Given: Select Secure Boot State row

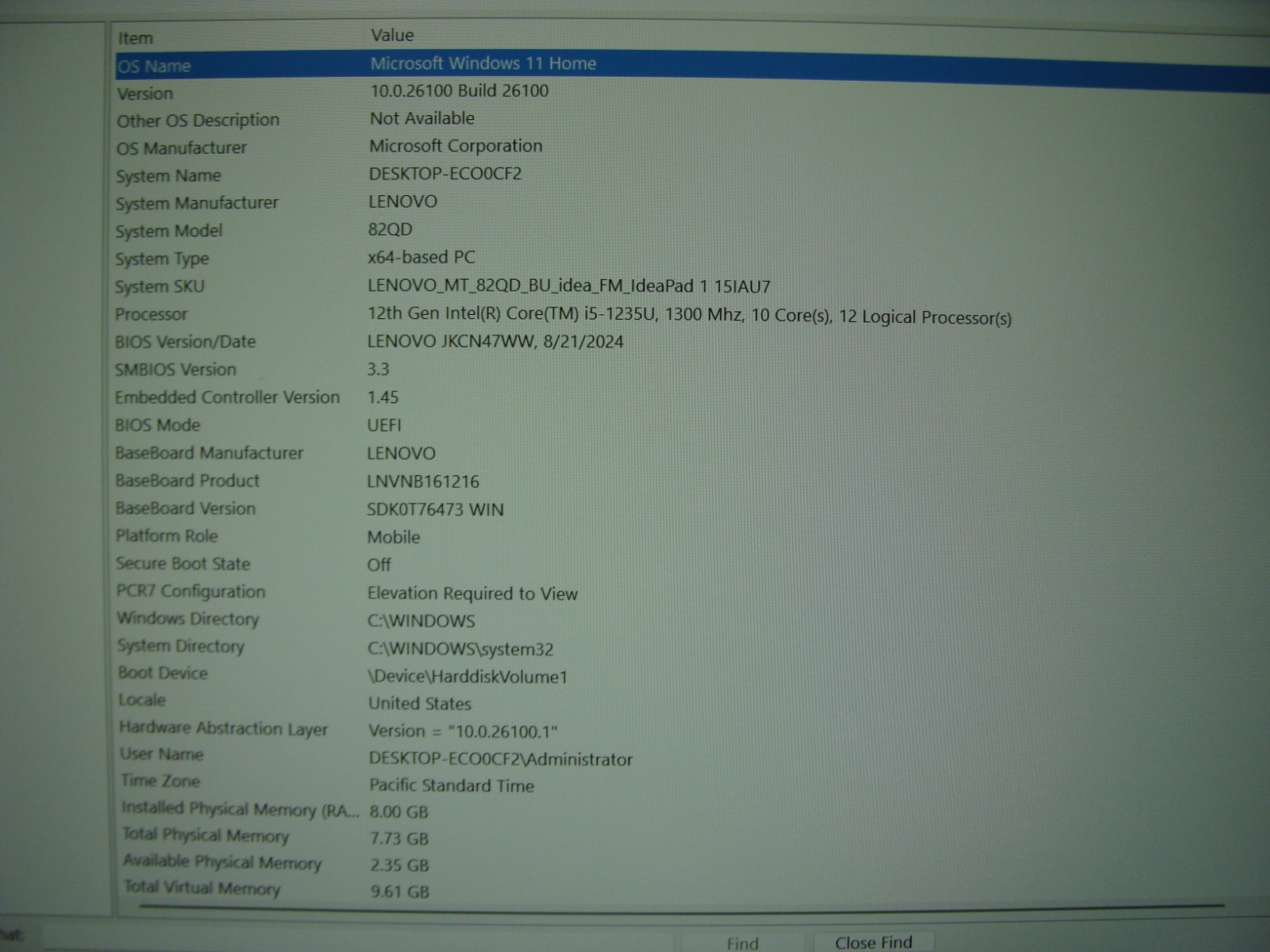Looking at the screenshot, I should pyautogui.click(x=183, y=564).
